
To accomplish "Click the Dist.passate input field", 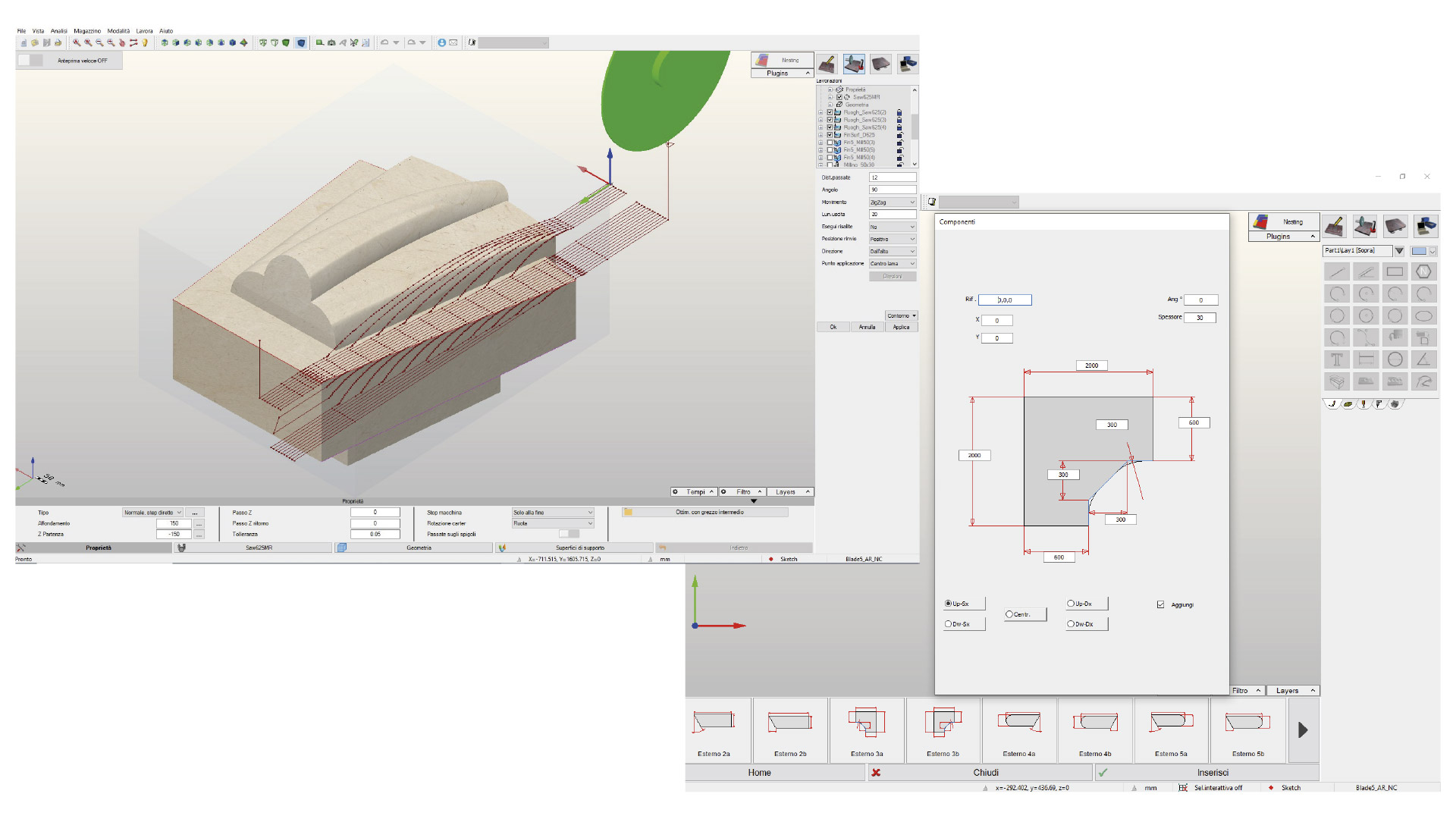I will (x=893, y=177).
